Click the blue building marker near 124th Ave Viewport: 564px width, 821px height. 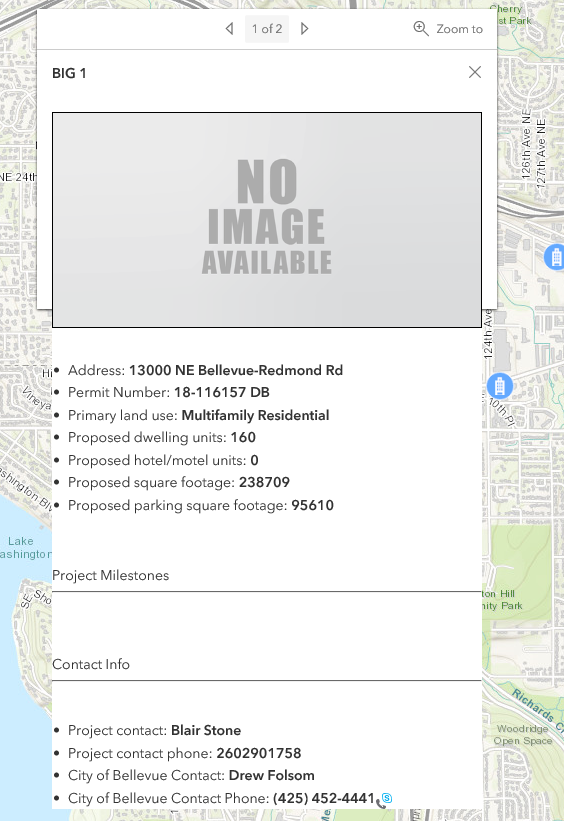(x=500, y=386)
